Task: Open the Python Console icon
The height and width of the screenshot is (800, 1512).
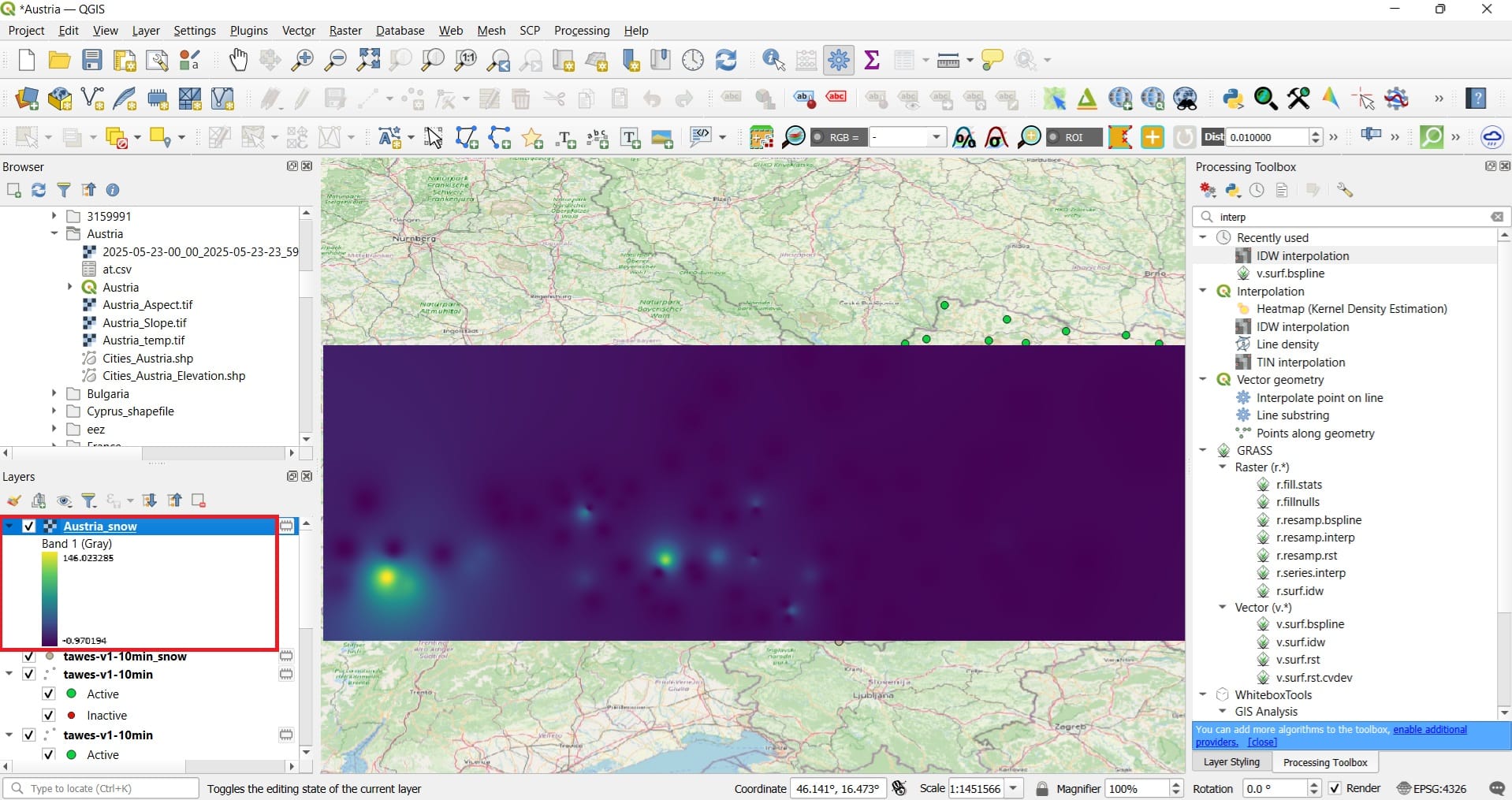Action: [x=1233, y=99]
